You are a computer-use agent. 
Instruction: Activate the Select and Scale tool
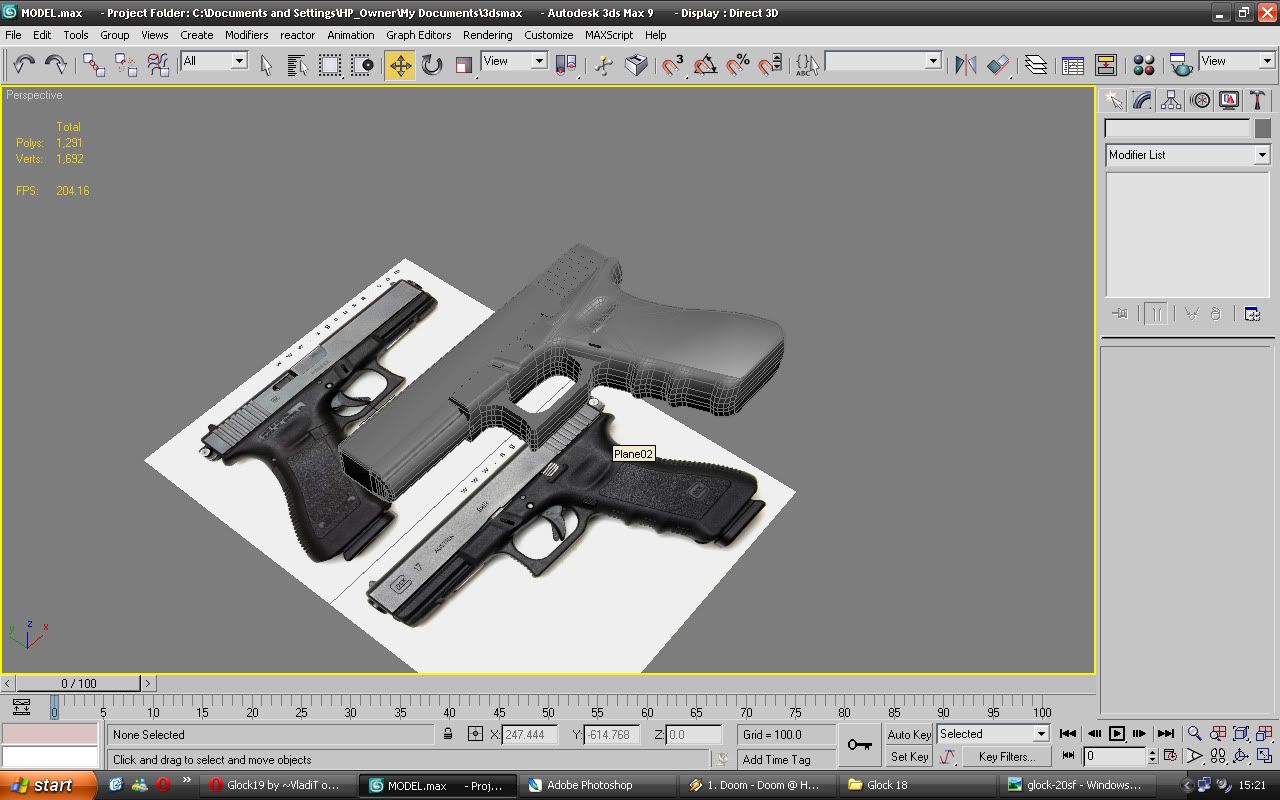click(464, 65)
